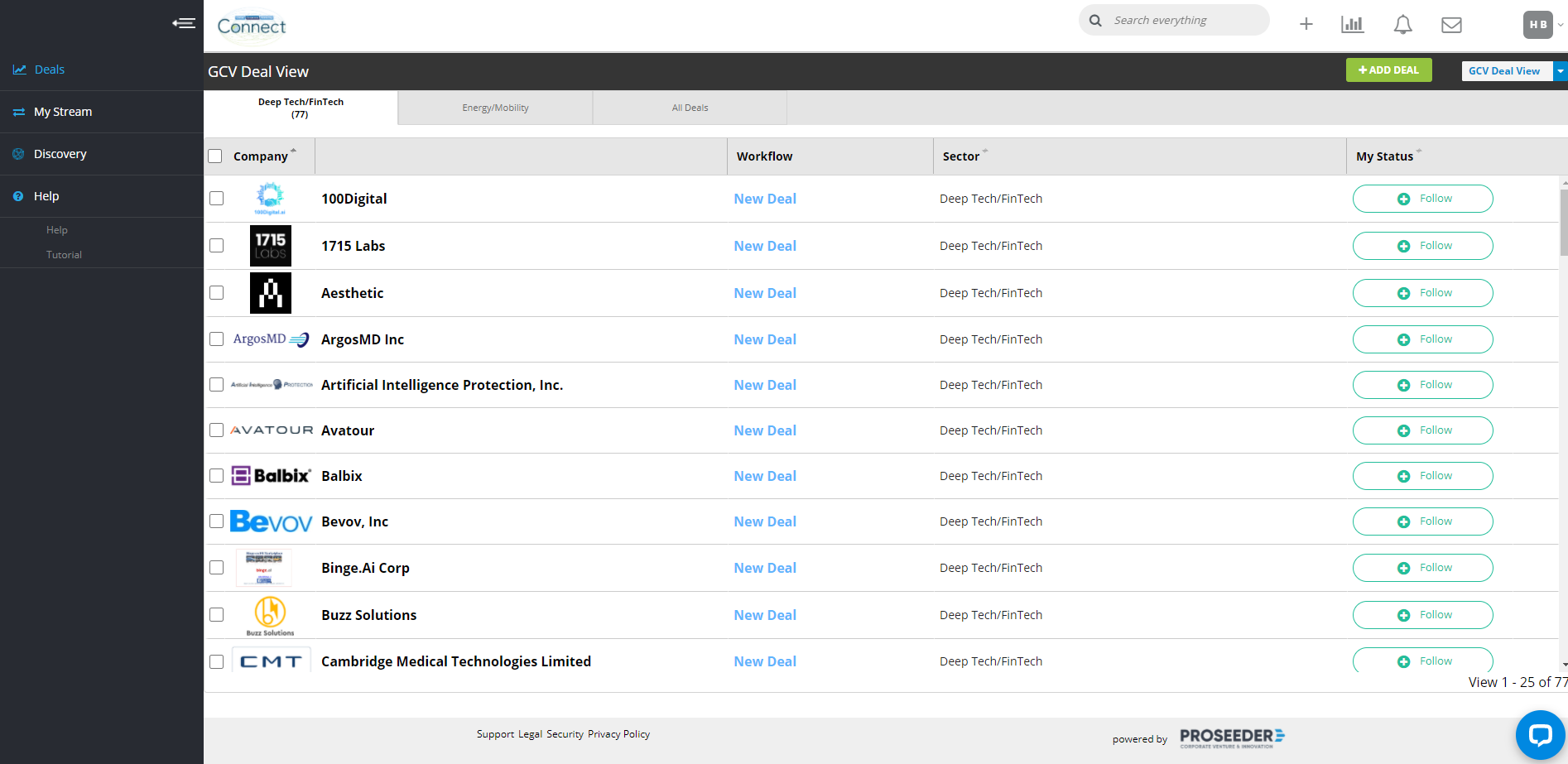
Task: Collapse the sidebar with the arrow-menu icon
Action: point(184,23)
